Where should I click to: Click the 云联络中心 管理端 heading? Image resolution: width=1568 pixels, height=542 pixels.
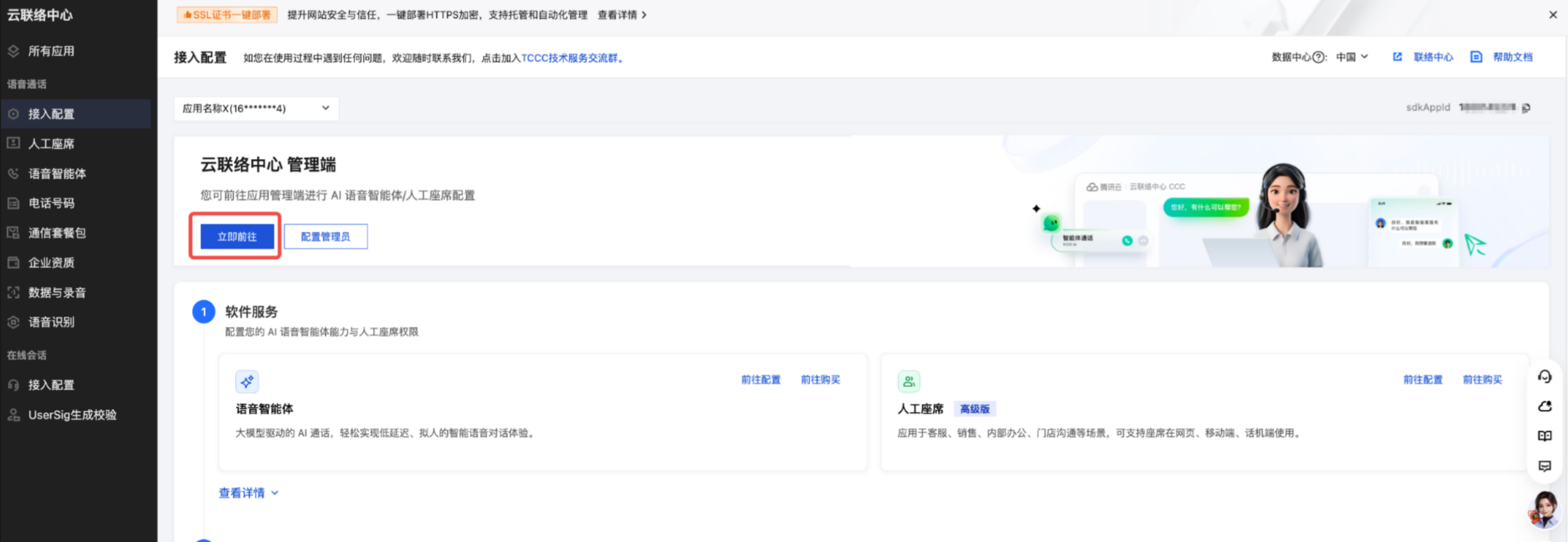coord(268,165)
